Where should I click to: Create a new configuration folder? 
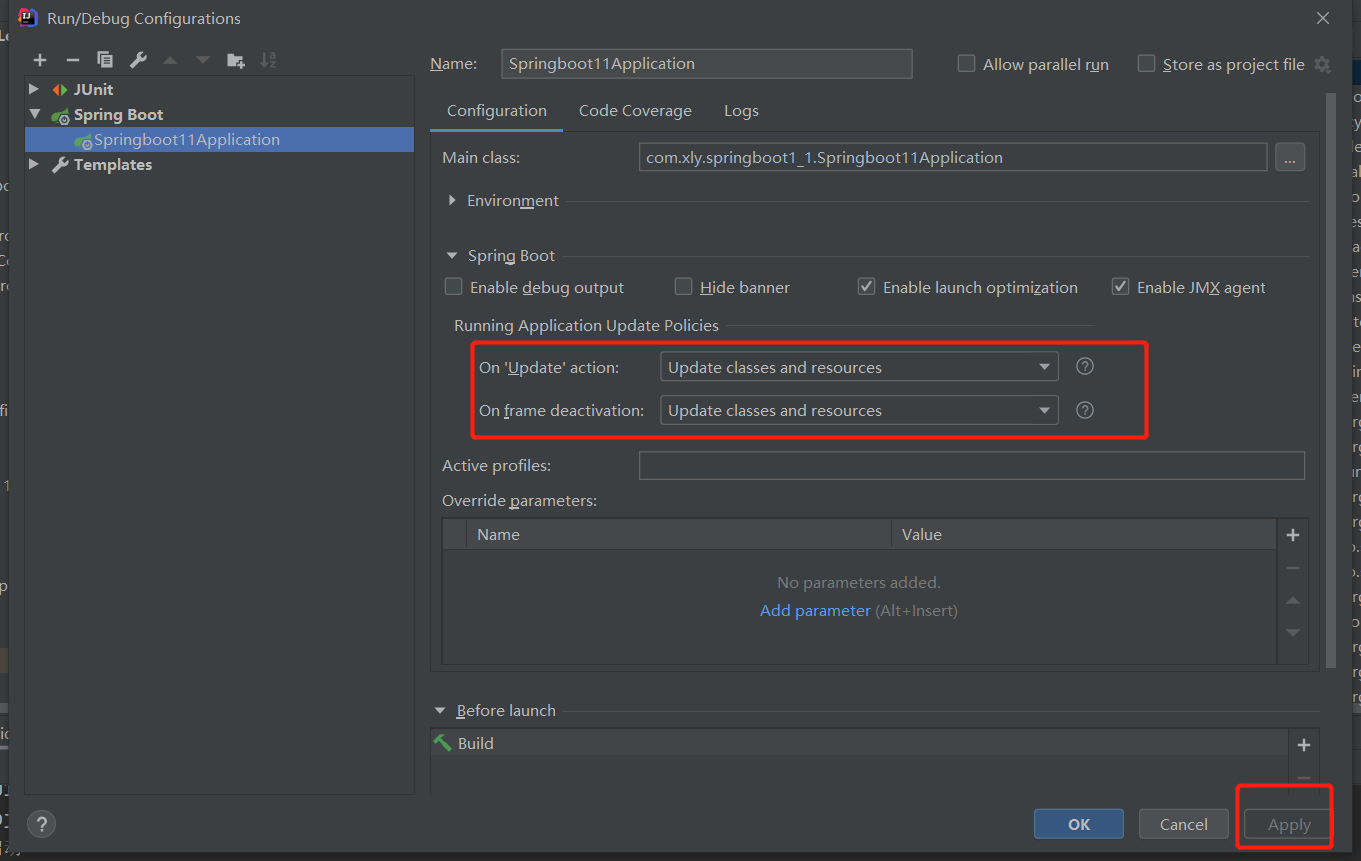[236, 59]
